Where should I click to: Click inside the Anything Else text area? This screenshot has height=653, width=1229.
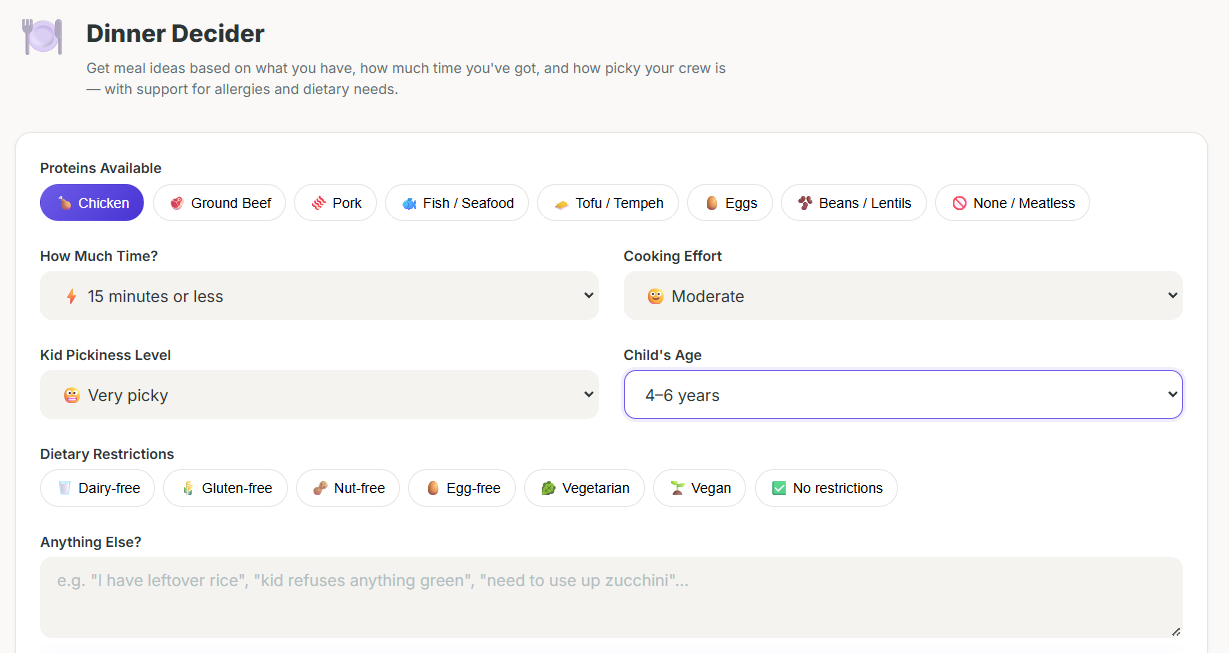[x=610, y=595]
